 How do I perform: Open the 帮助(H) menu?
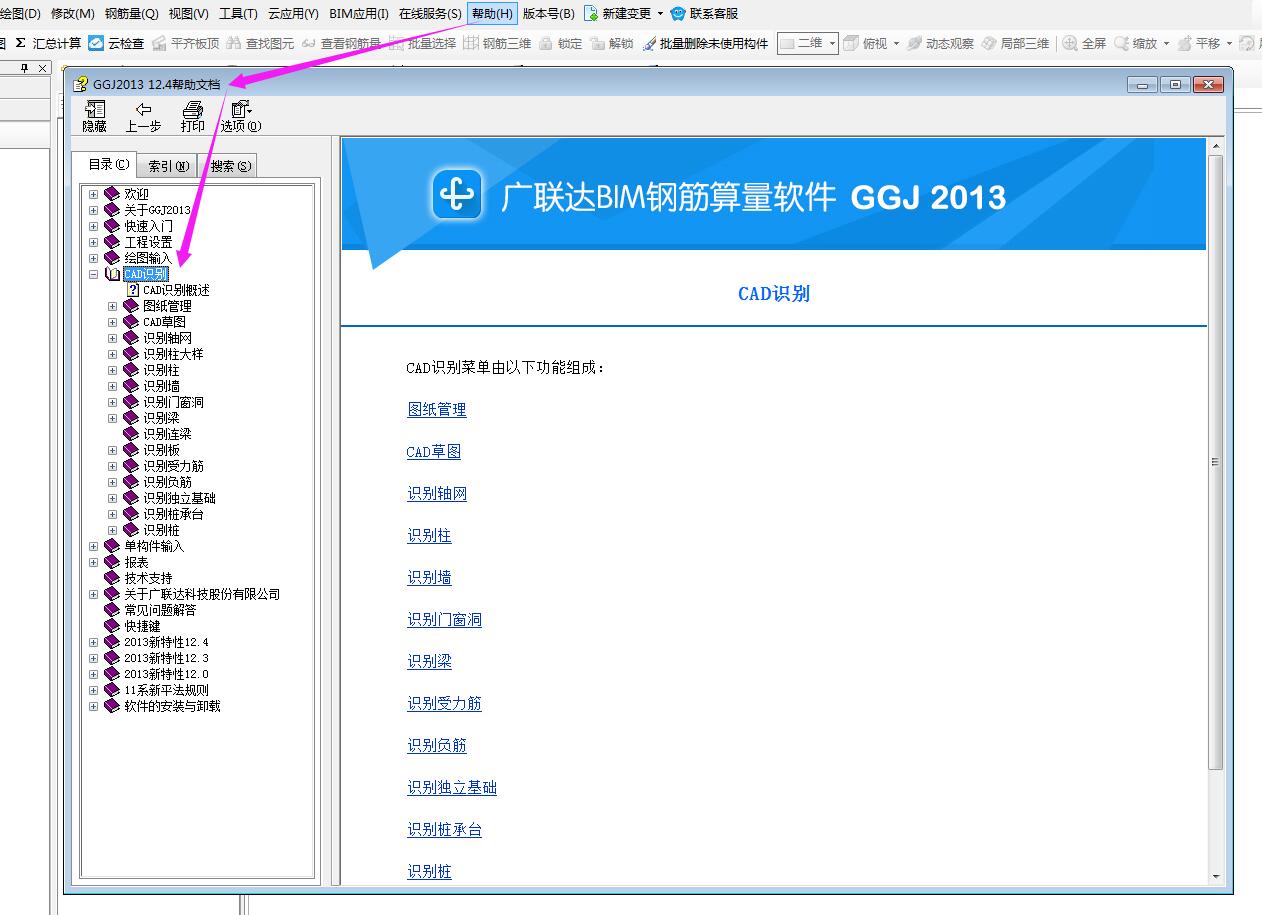(x=492, y=13)
